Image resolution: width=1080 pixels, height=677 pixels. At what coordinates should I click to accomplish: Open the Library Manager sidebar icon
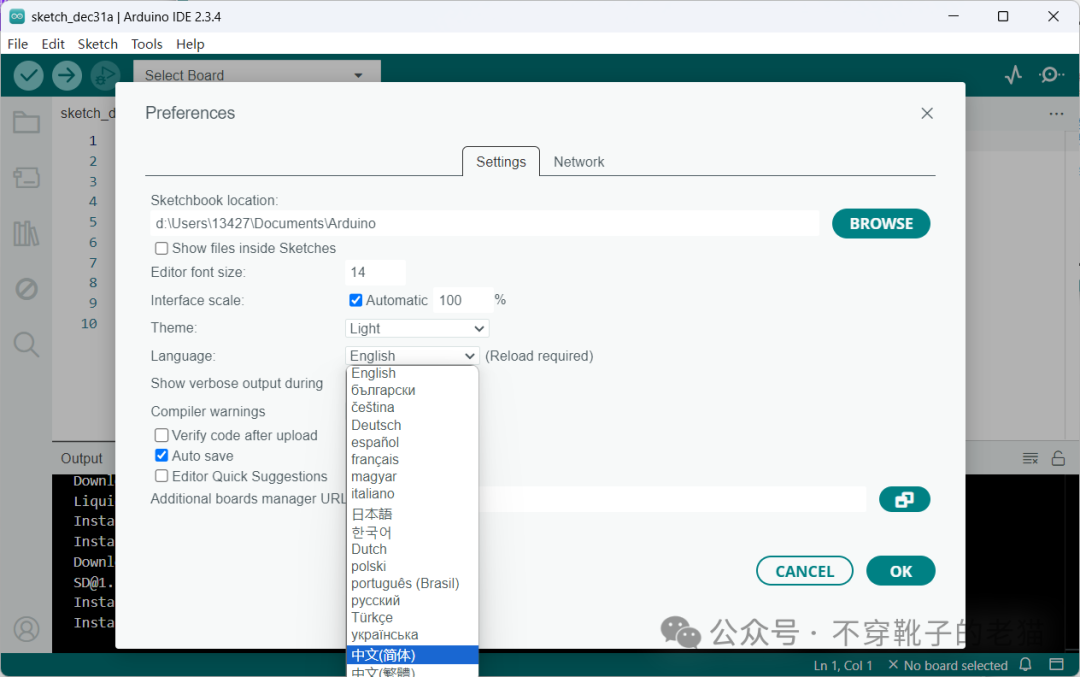point(26,234)
